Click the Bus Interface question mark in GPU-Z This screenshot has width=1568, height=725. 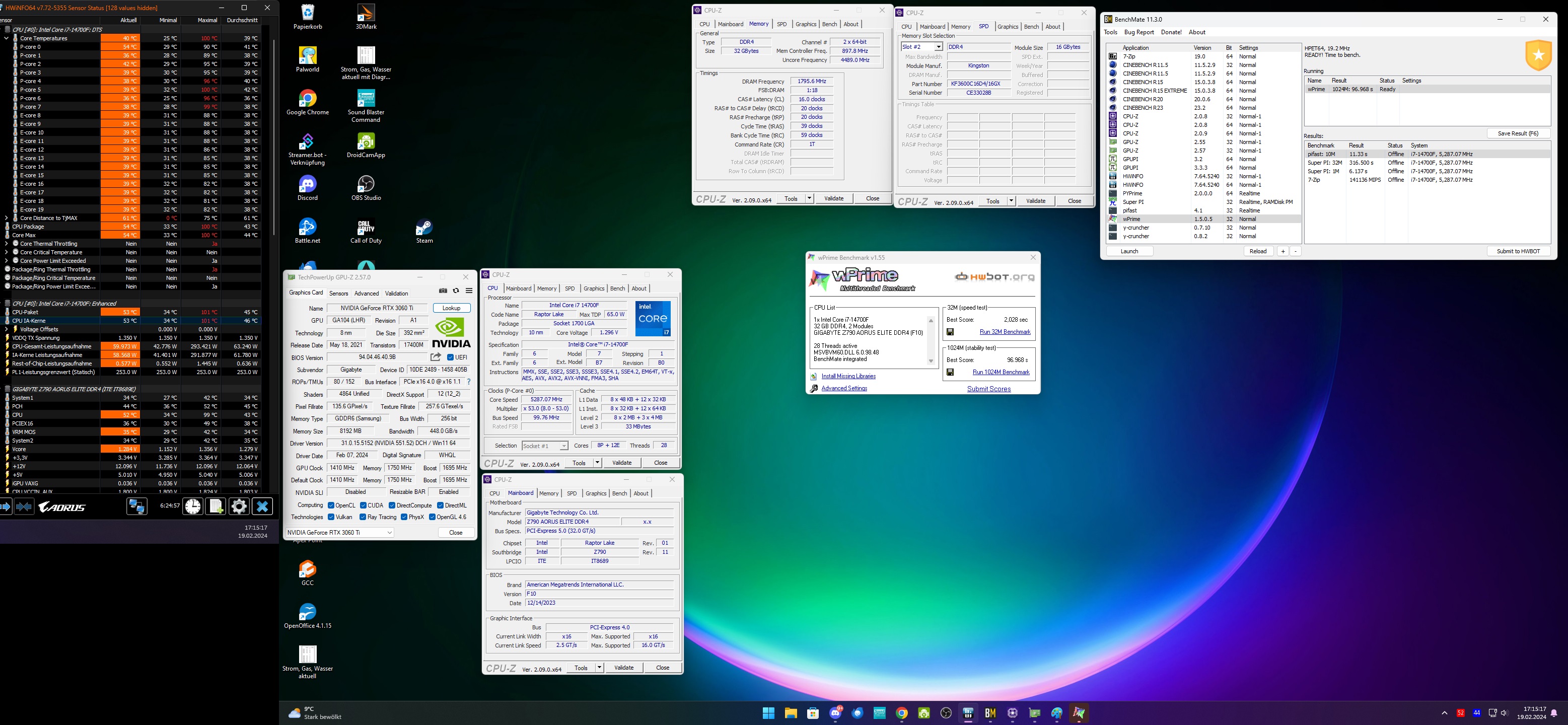tap(469, 382)
